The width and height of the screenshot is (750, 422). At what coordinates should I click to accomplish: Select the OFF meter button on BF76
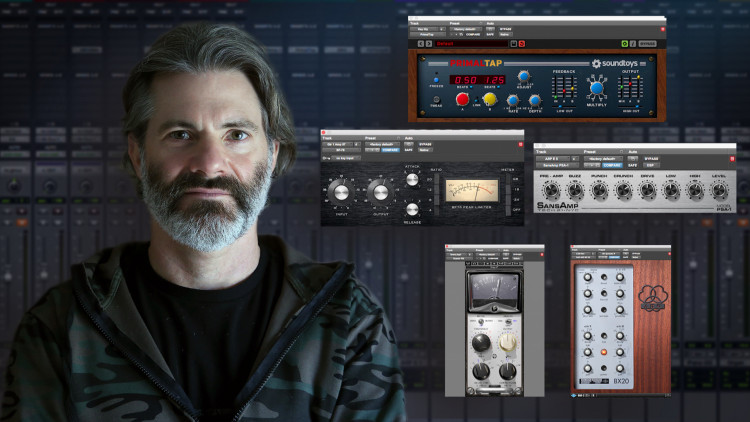pos(508,210)
